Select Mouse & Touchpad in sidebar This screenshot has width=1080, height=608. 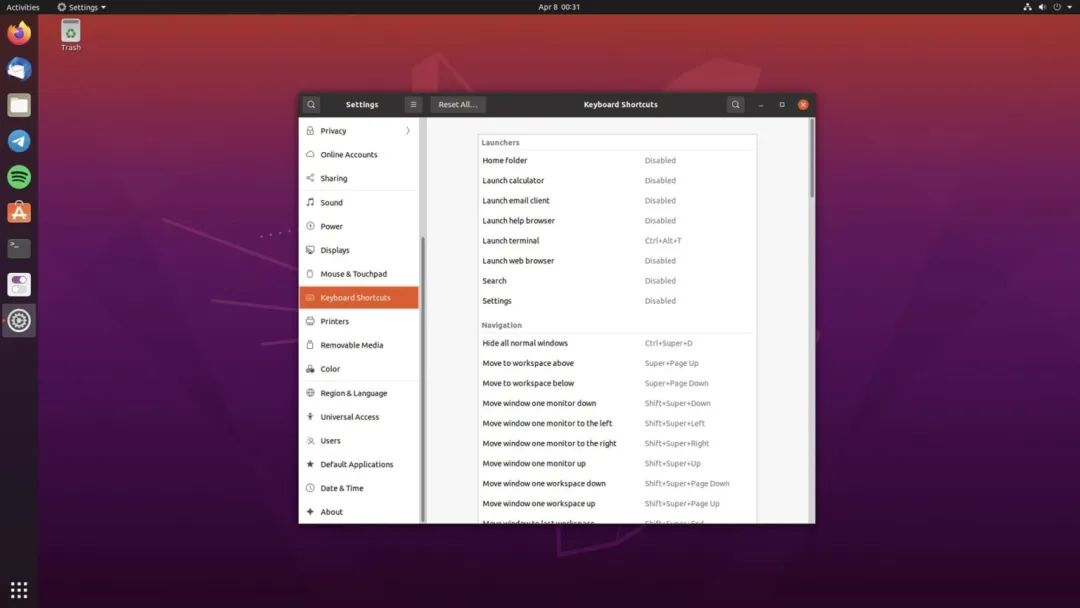click(x=359, y=274)
